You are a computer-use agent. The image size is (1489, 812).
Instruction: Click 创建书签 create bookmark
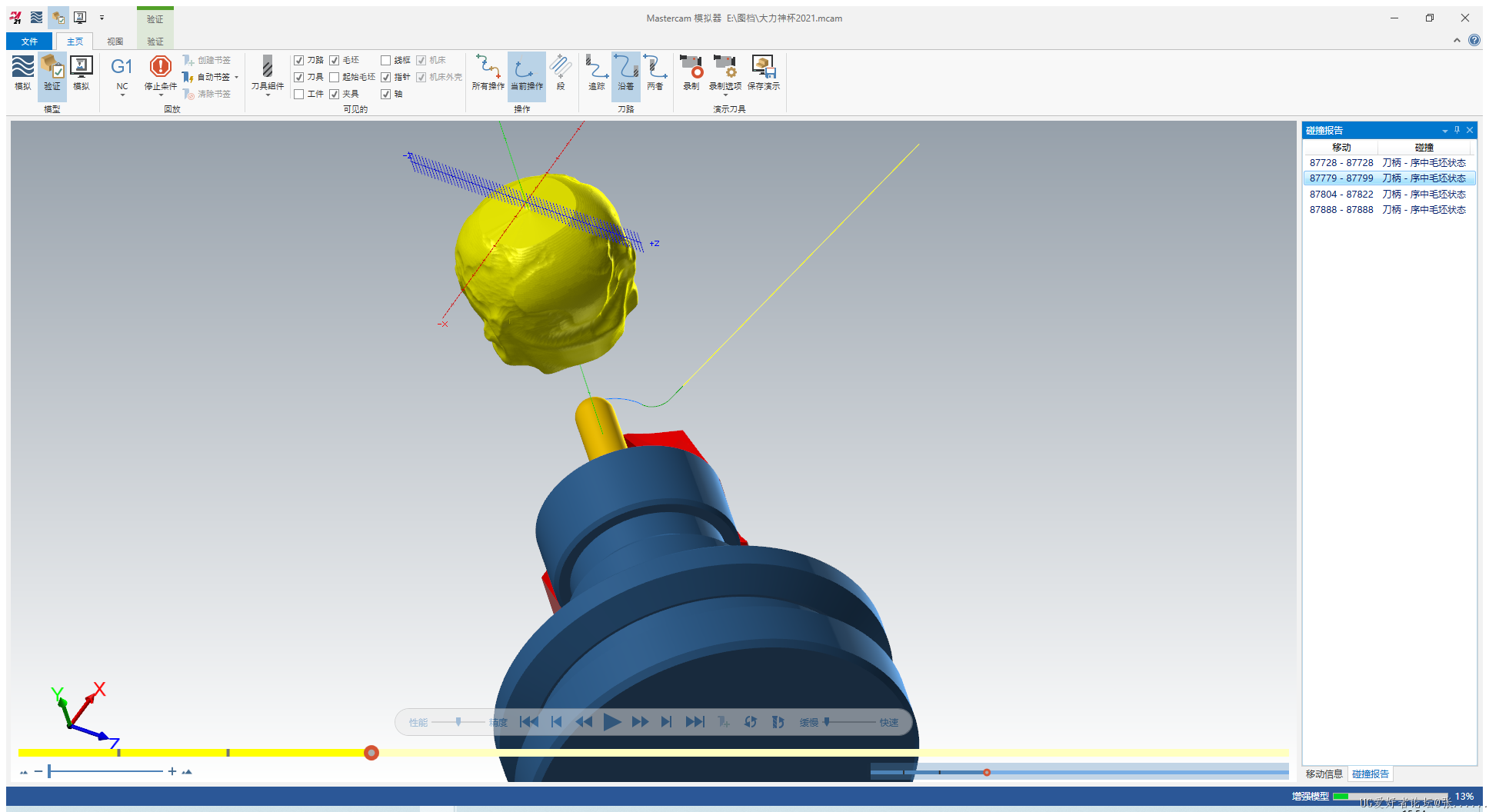point(207,60)
